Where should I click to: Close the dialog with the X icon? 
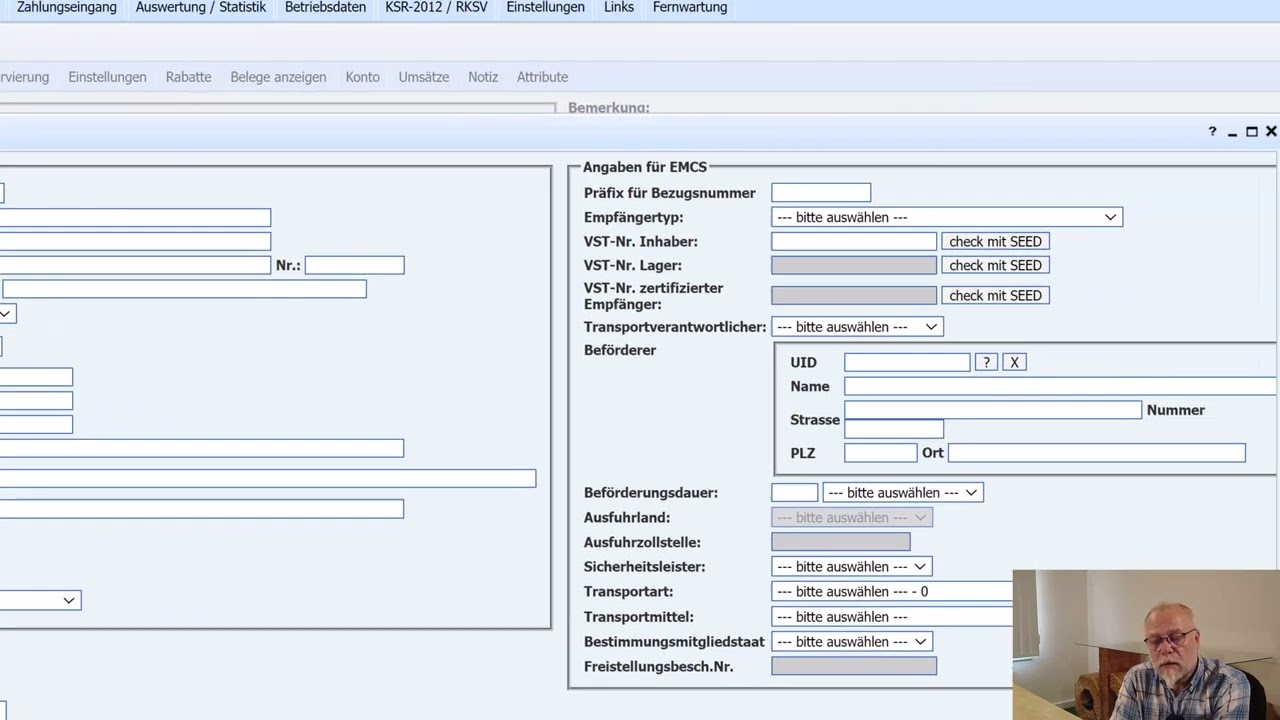pyautogui.click(x=1271, y=132)
